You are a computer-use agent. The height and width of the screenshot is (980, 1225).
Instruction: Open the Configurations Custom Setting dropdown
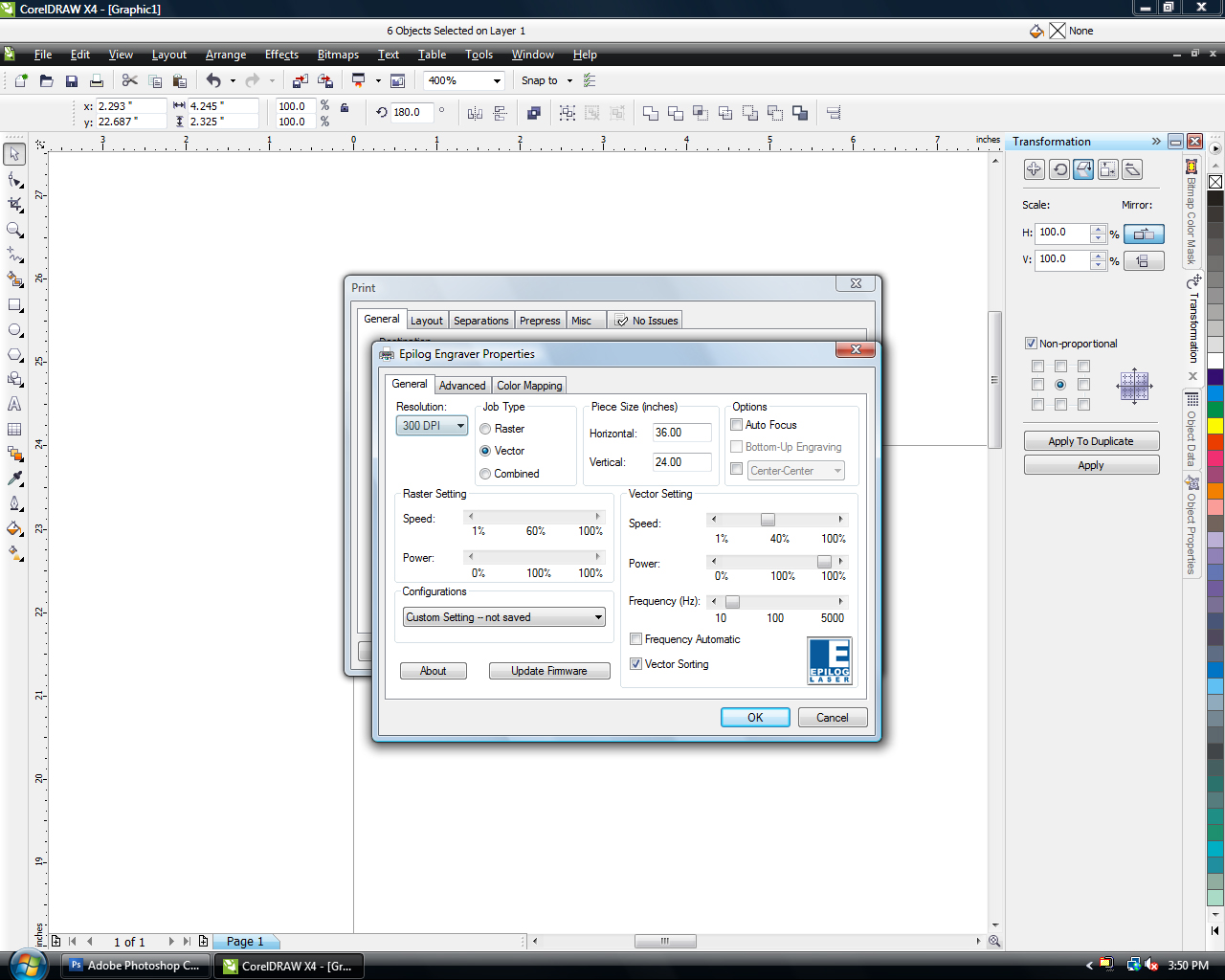tap(504, 617)
